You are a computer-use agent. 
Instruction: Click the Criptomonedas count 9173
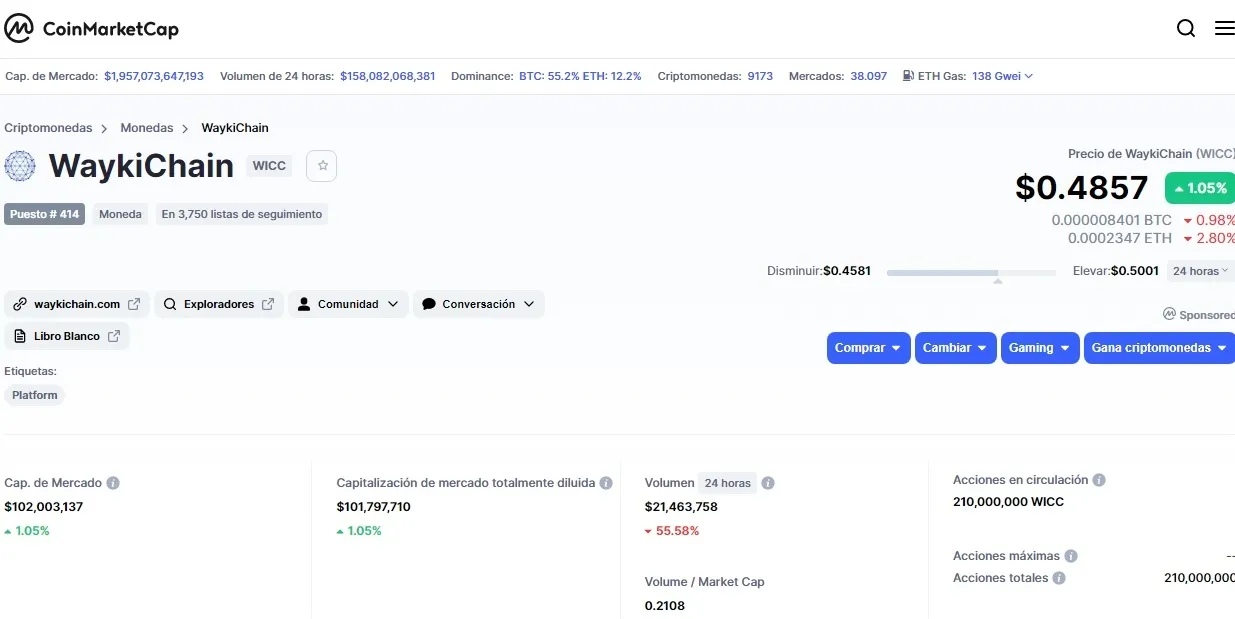tap(760, 76)
